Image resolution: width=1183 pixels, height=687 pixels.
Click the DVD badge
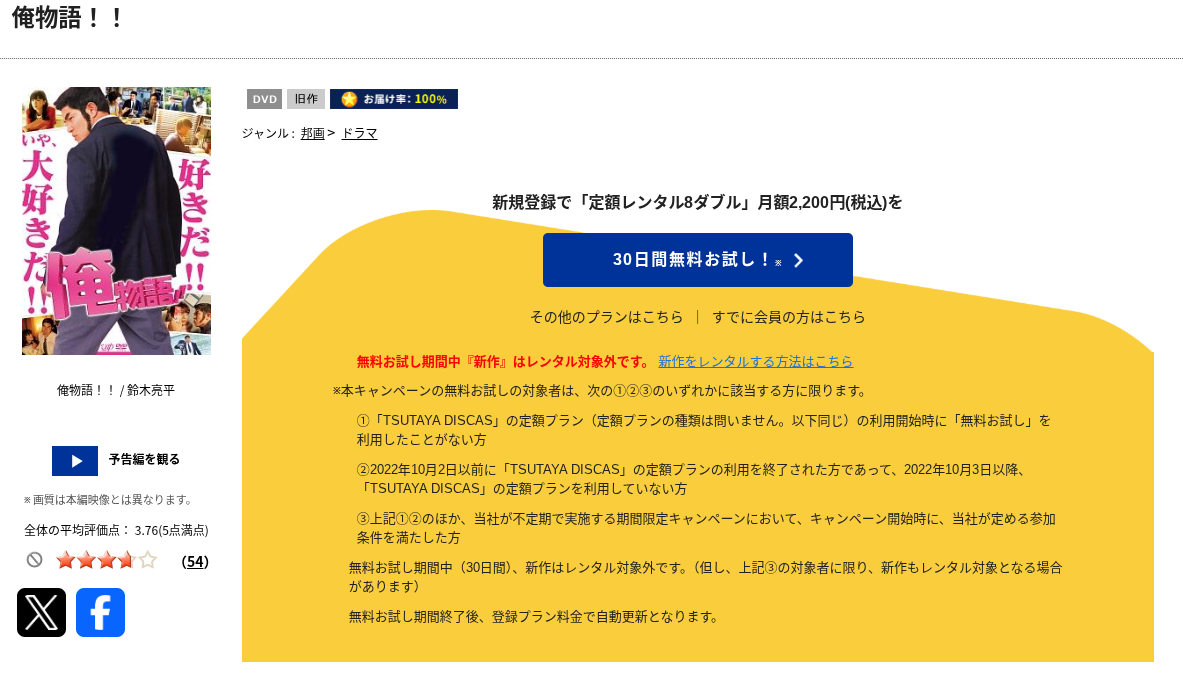pos(264,99)
